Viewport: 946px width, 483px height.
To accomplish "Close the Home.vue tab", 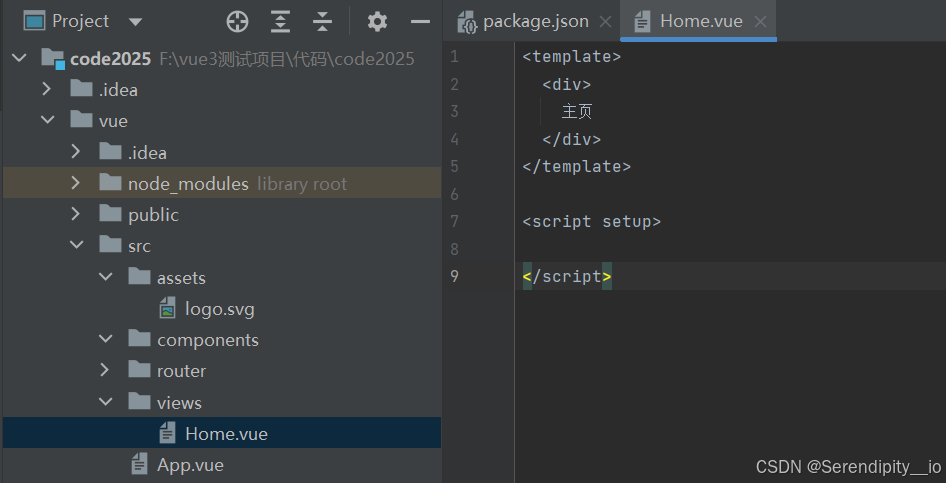I will [760, 22].
